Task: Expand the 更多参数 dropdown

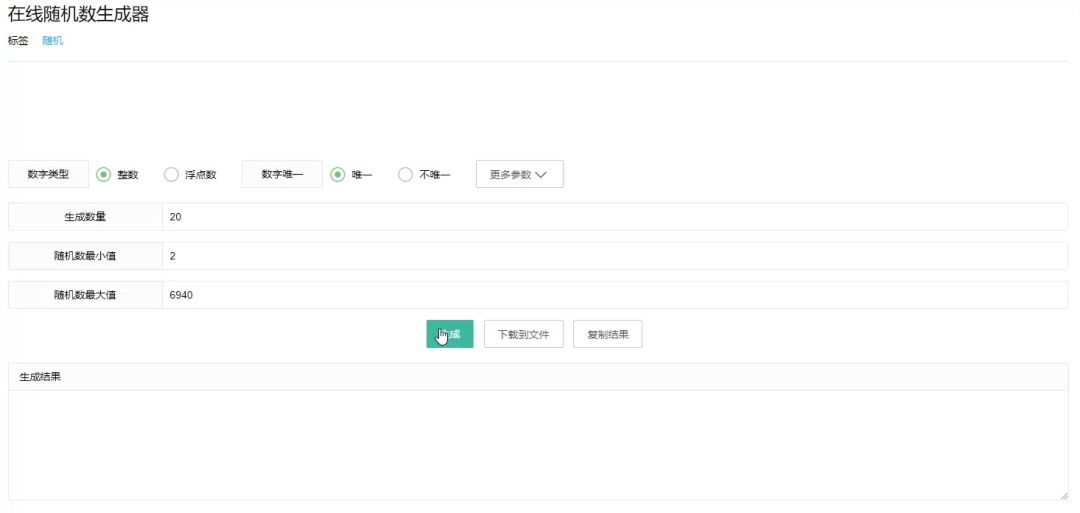Action: [519, 175]
